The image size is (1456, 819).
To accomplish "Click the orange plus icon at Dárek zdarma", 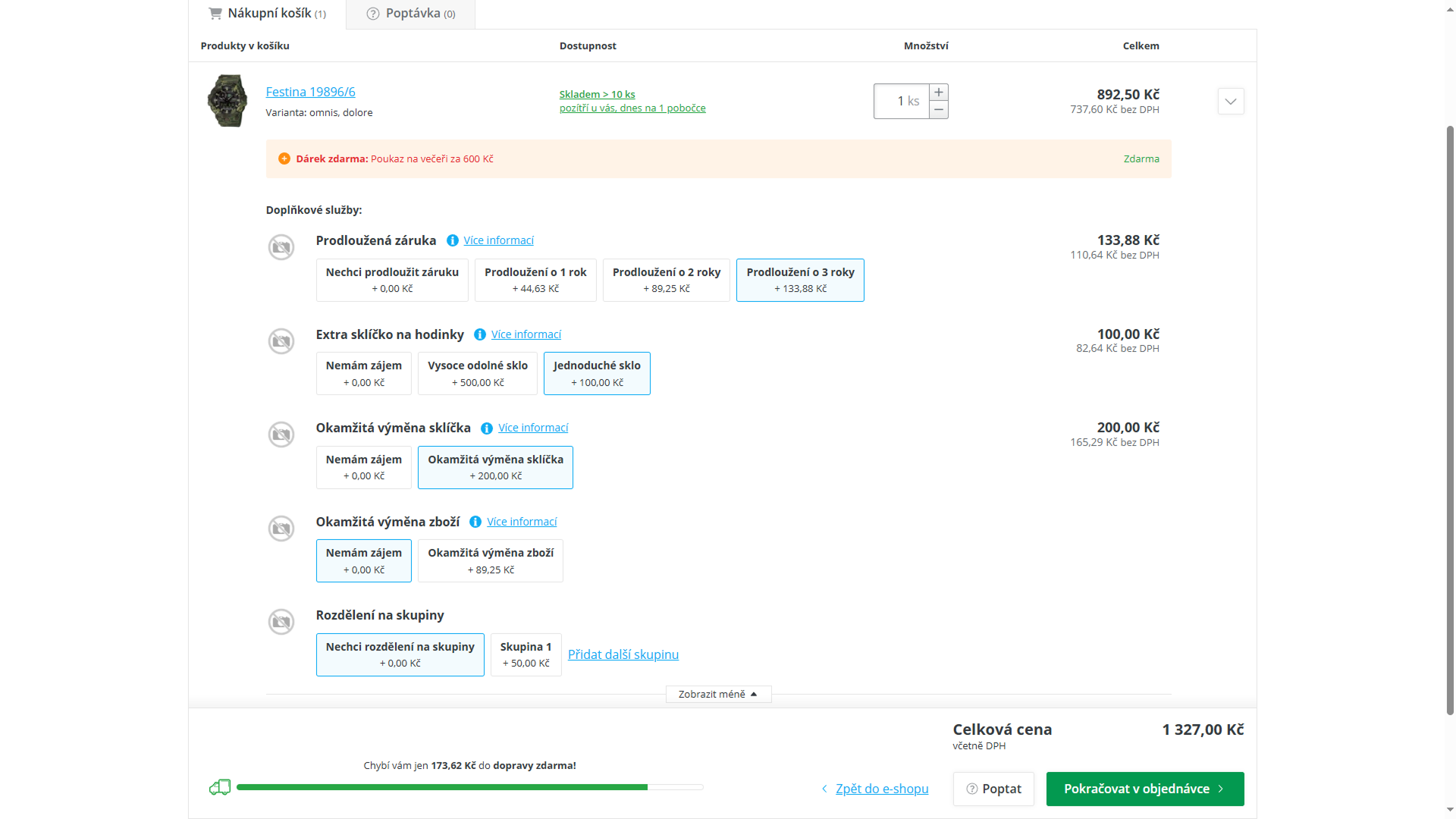I will [x=284, y=158].
